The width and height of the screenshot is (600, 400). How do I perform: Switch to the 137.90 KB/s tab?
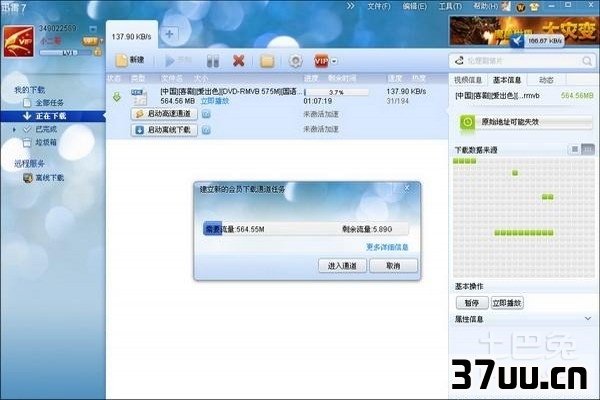[x=132, y=36]
